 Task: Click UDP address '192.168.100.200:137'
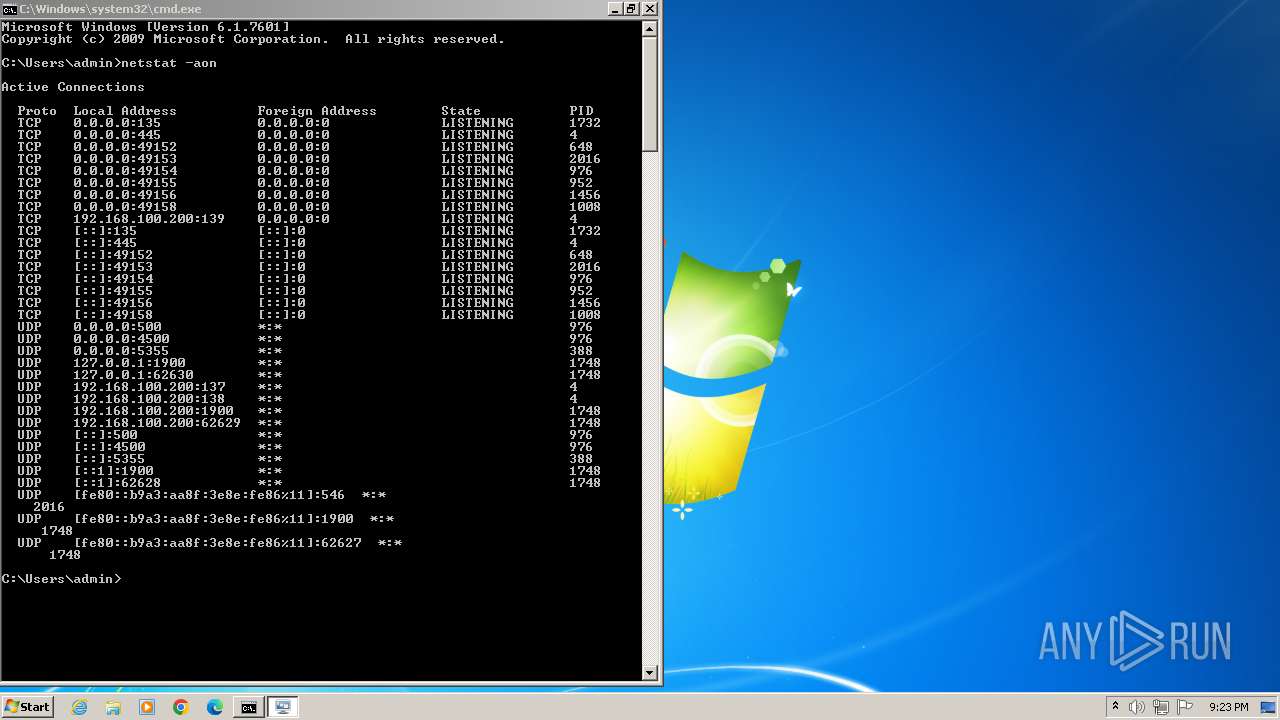149,387
